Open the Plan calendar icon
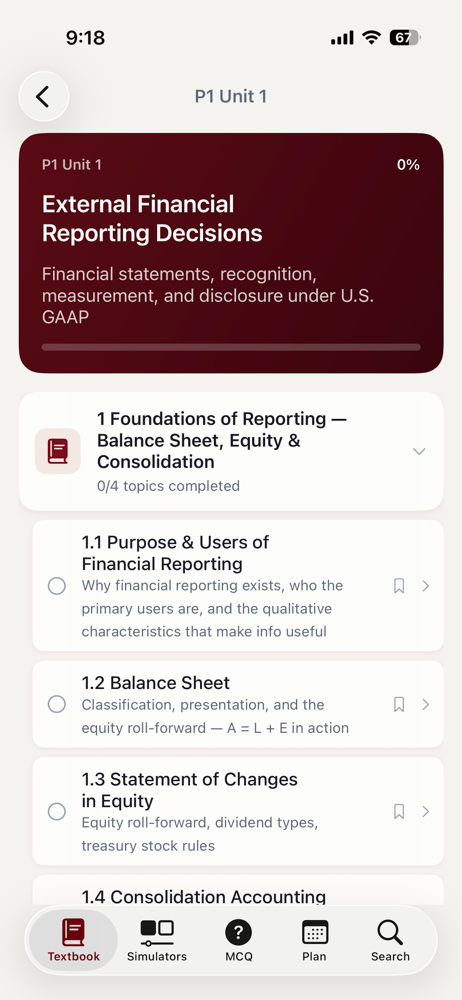Screen dimensions: 462x1000 [315, 933]
